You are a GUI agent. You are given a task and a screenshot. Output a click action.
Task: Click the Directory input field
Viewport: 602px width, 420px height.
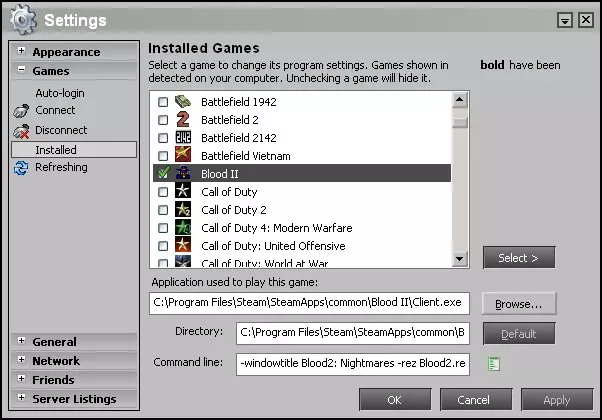[x=353, y=333]
